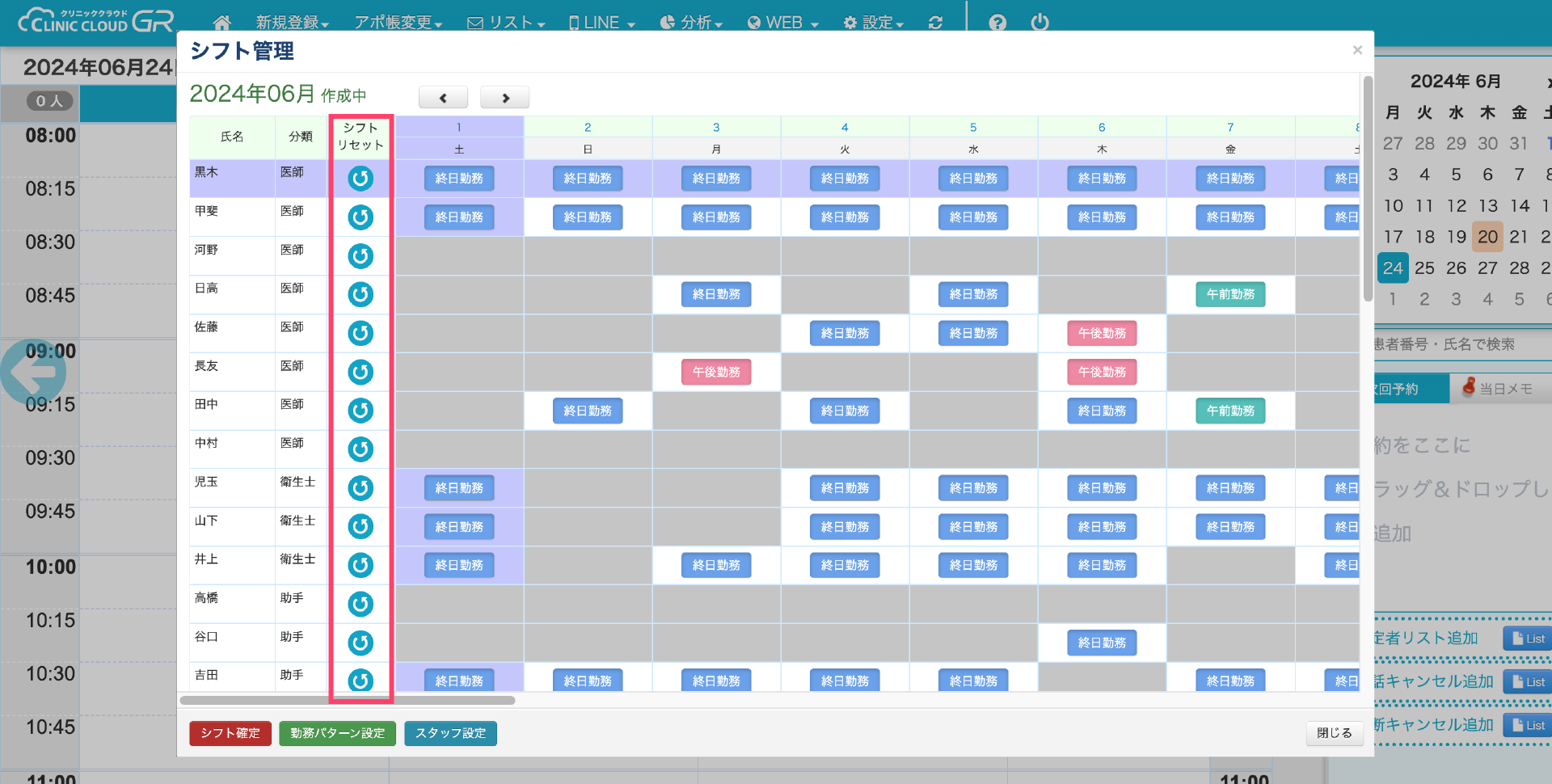
Task: Advance to next month with right arrow
Action: click(505, 98)
